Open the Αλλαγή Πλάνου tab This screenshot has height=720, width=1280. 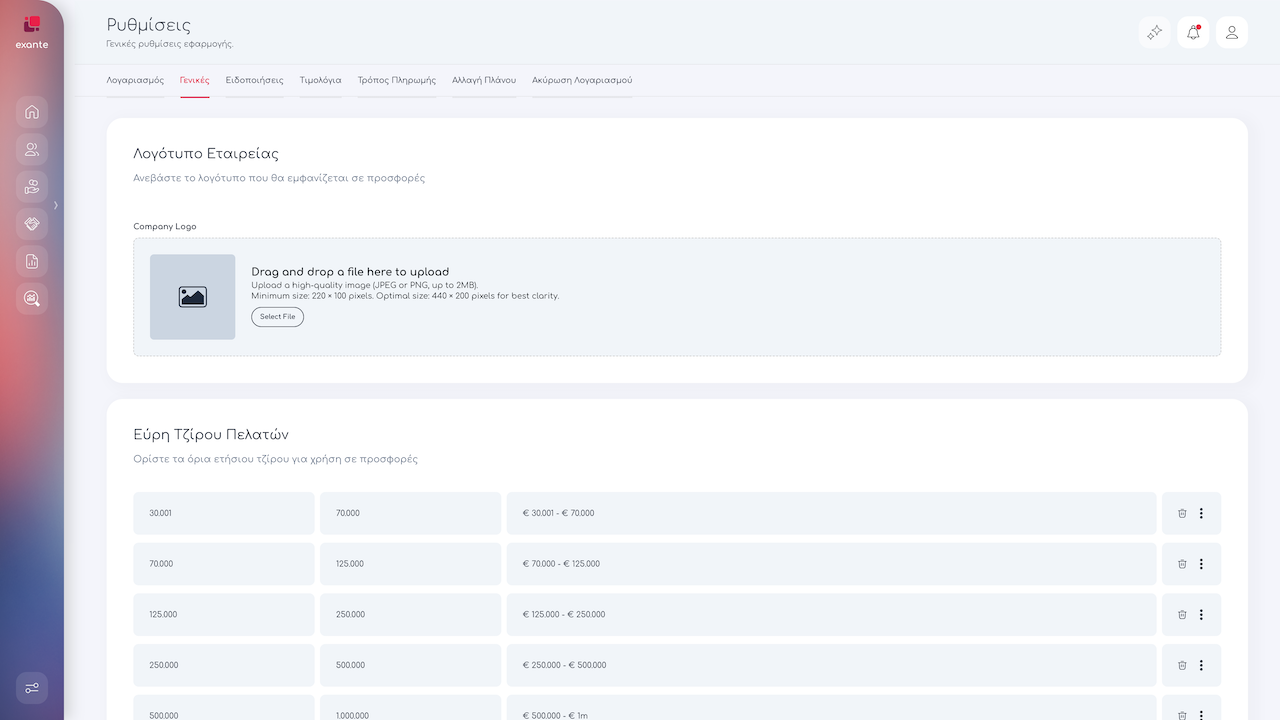coord(484,80)
